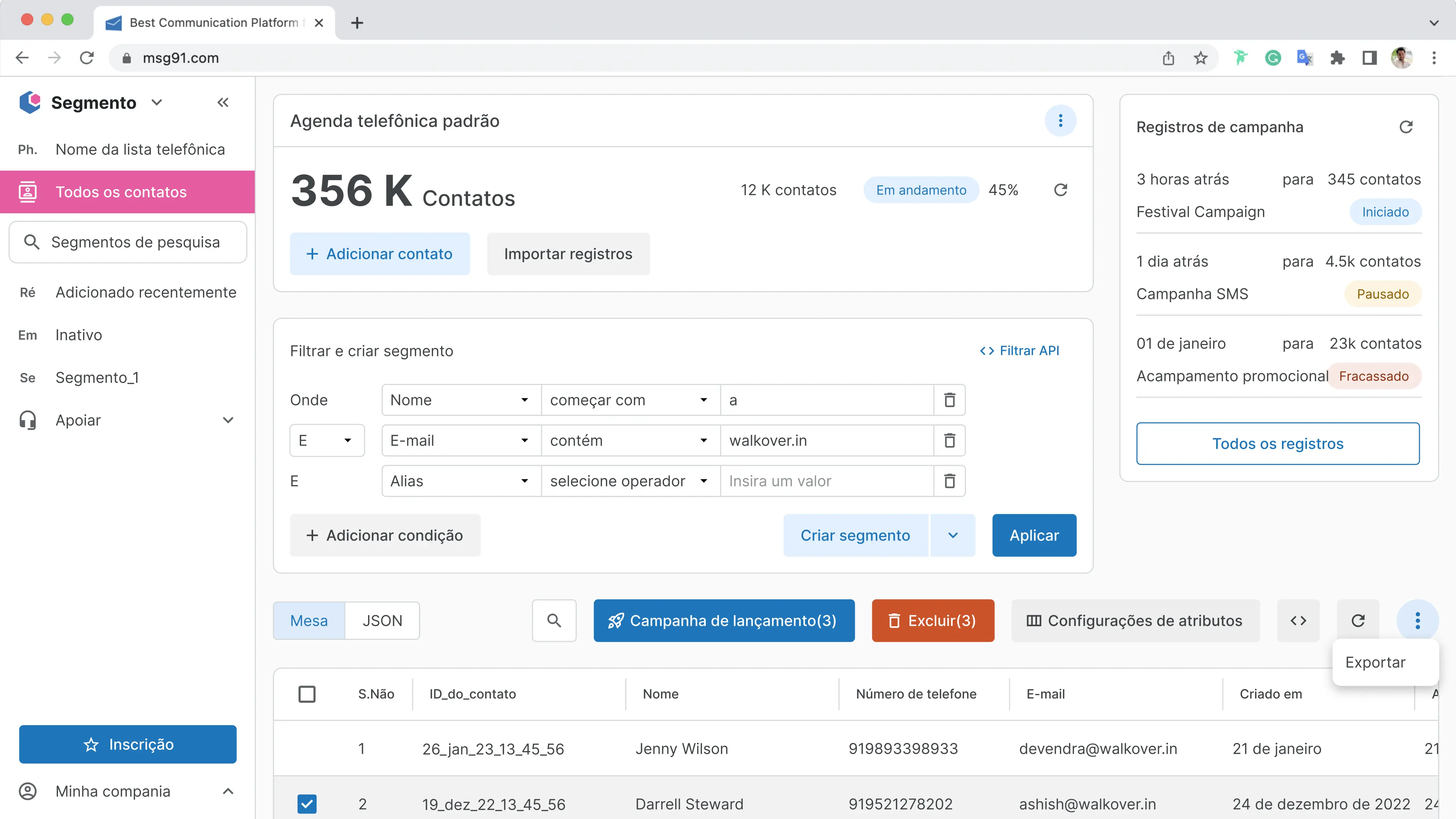Click the Inscrição subscription button
Image resolution: width=1456 pixels, height=819 pixels.
point(127,744)
